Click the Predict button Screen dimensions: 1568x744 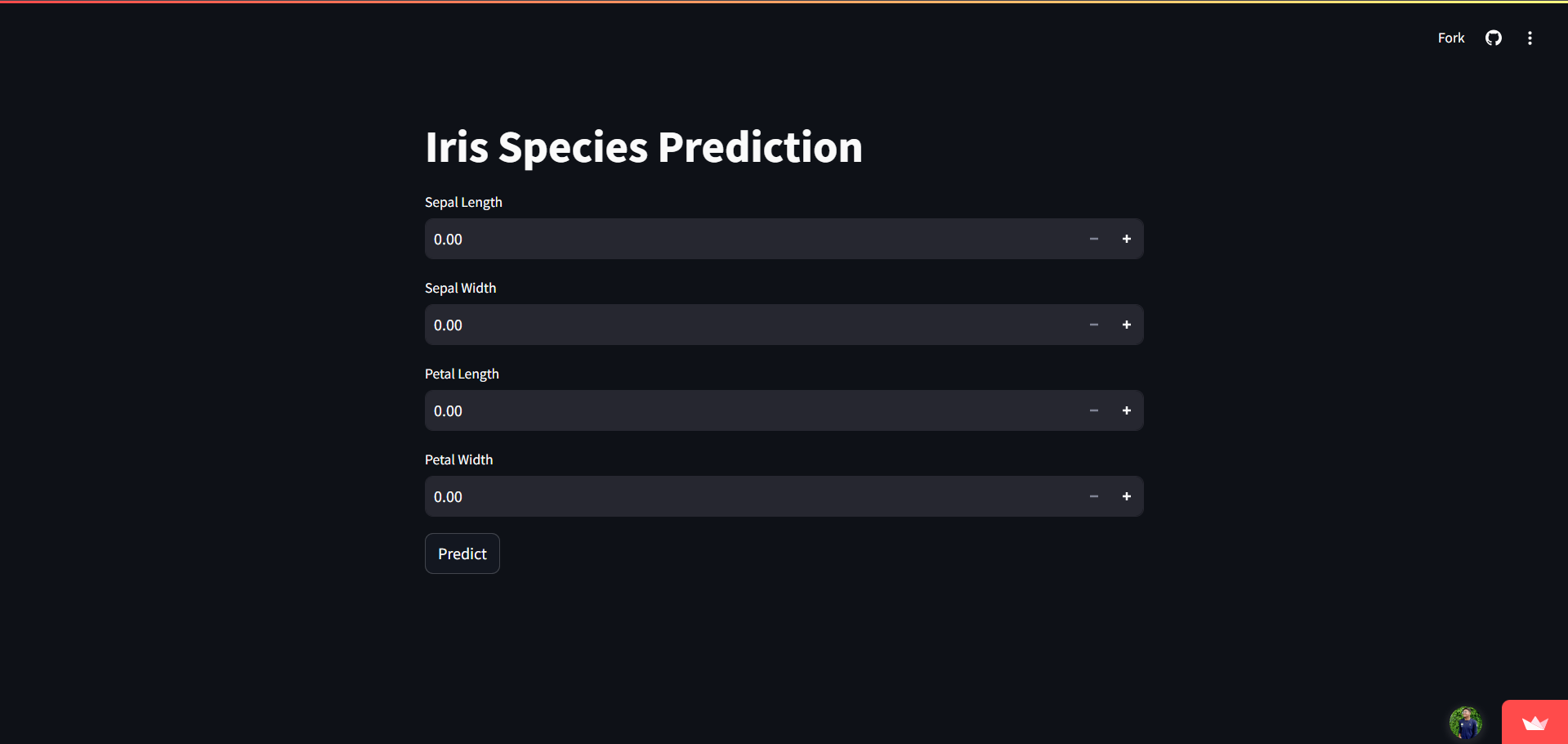coord(462,554)
